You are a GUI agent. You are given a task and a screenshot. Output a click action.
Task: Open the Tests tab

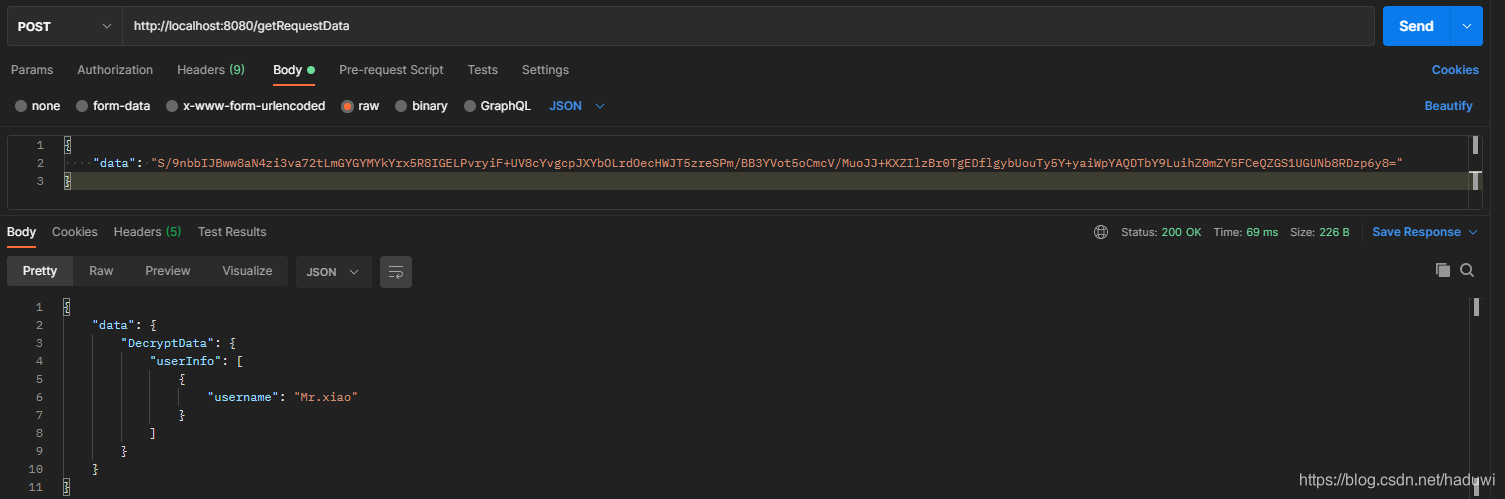click(482, 70)
